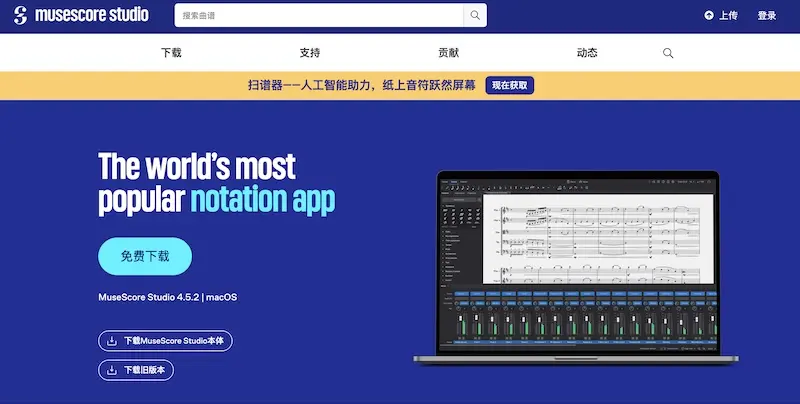Click the version text MuseScore Studio 4.5.2

pyautogui.click(x=148, y=297)
